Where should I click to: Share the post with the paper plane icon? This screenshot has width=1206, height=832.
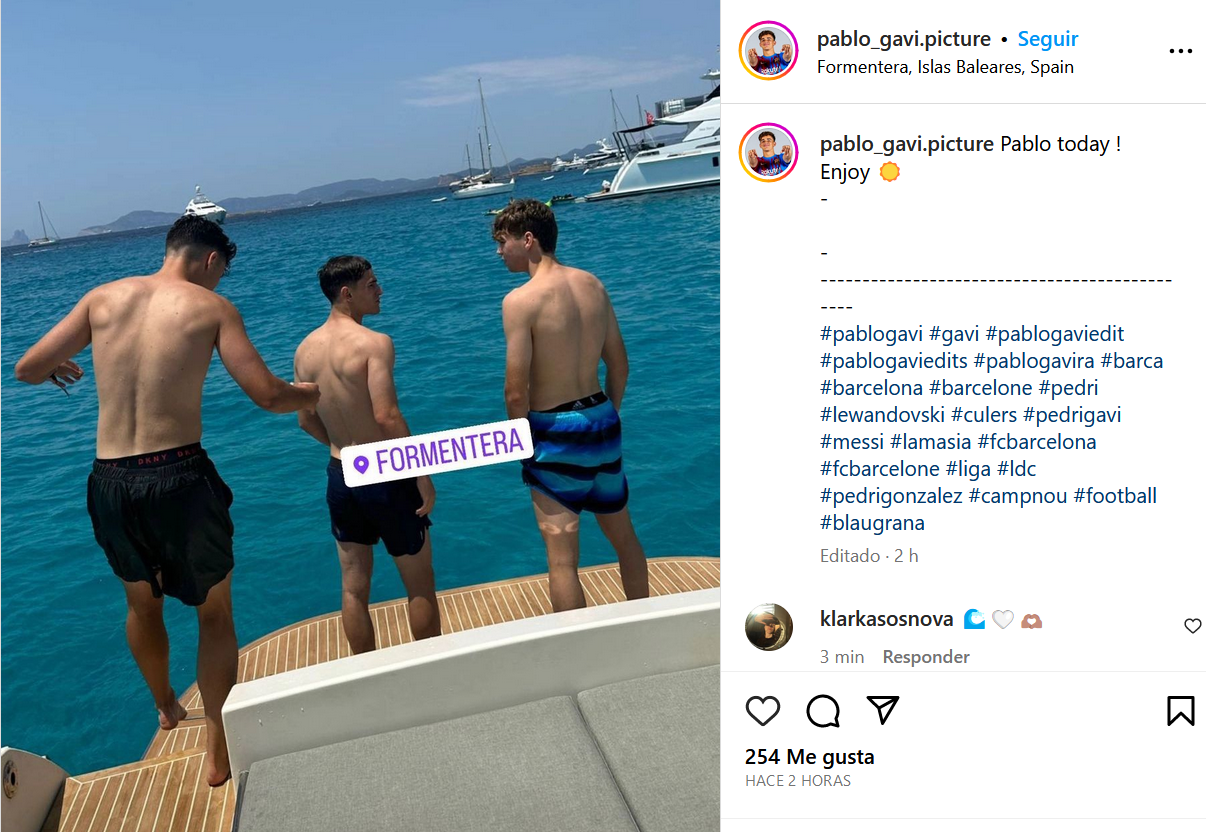pos(882,710)
